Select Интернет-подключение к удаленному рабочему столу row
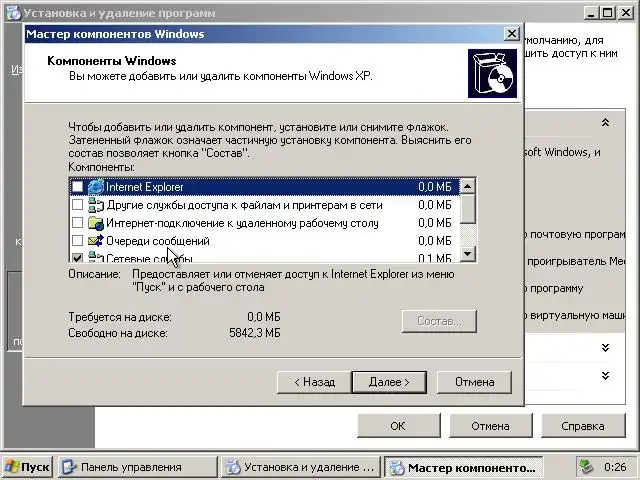 click(265, 223)
